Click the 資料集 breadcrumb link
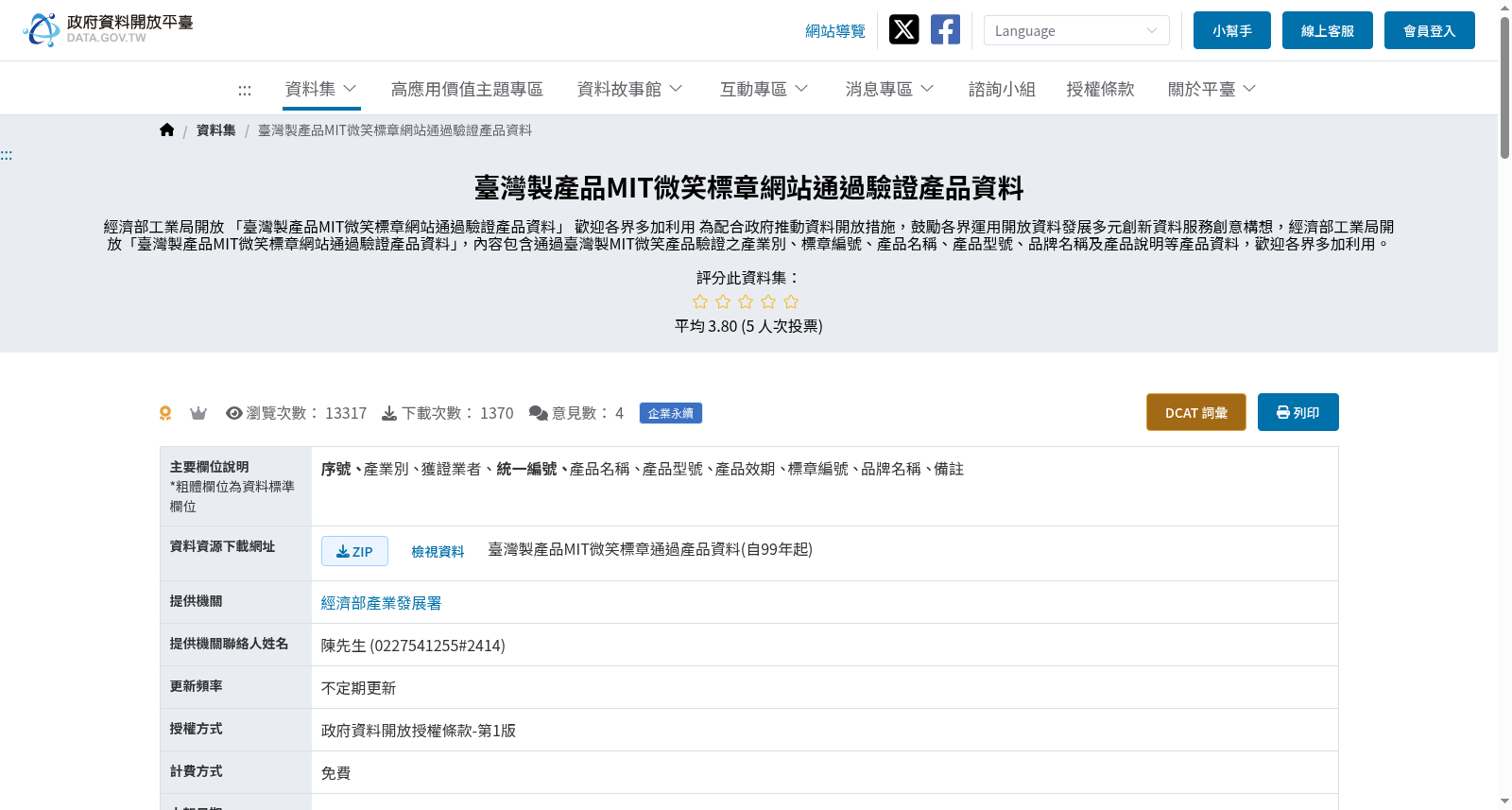 pos(215,130)
